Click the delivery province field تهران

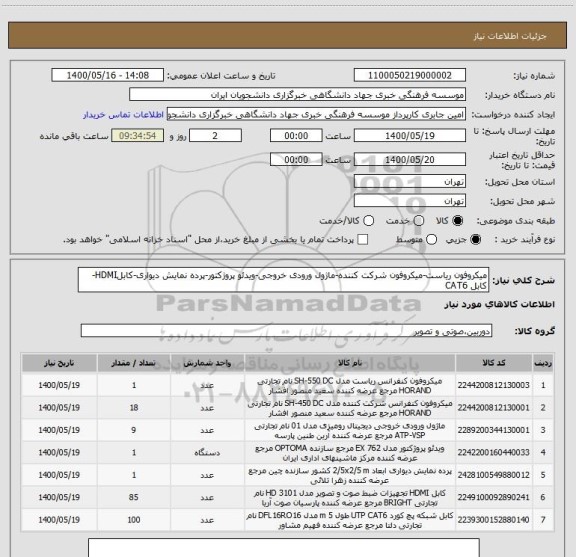point(410,182)
